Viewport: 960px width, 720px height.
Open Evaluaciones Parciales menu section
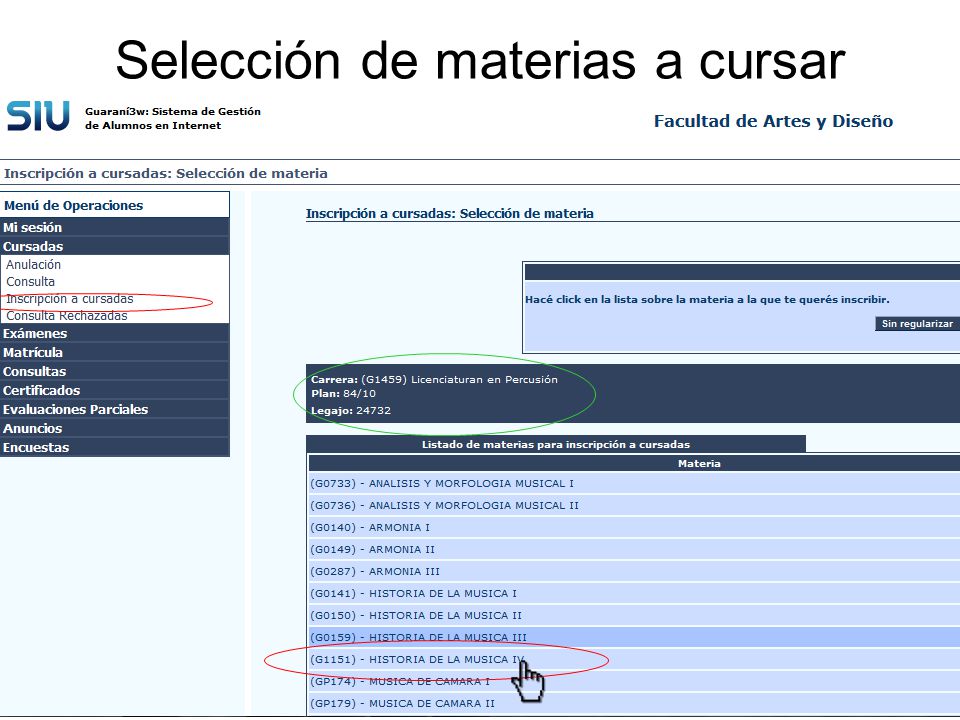click(x=115, y=409)
